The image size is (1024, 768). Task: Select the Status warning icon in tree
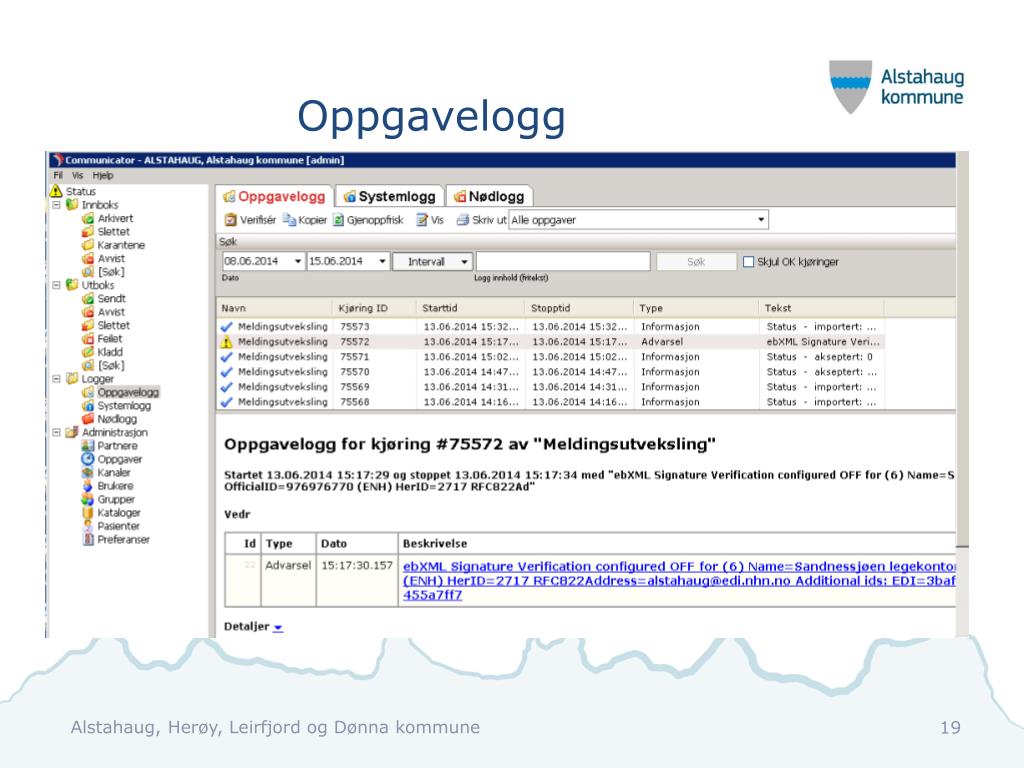56,191
